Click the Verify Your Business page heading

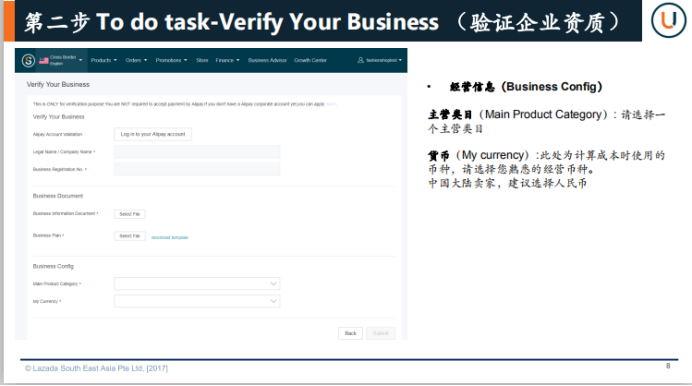58,84
